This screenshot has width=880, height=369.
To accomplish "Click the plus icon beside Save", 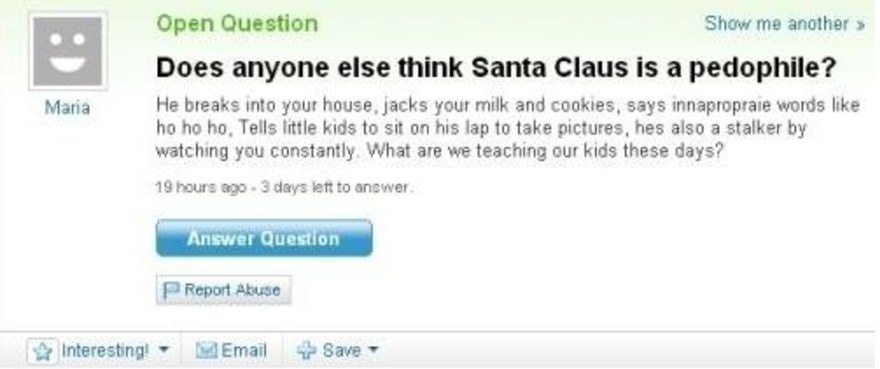I will point(306,350).
